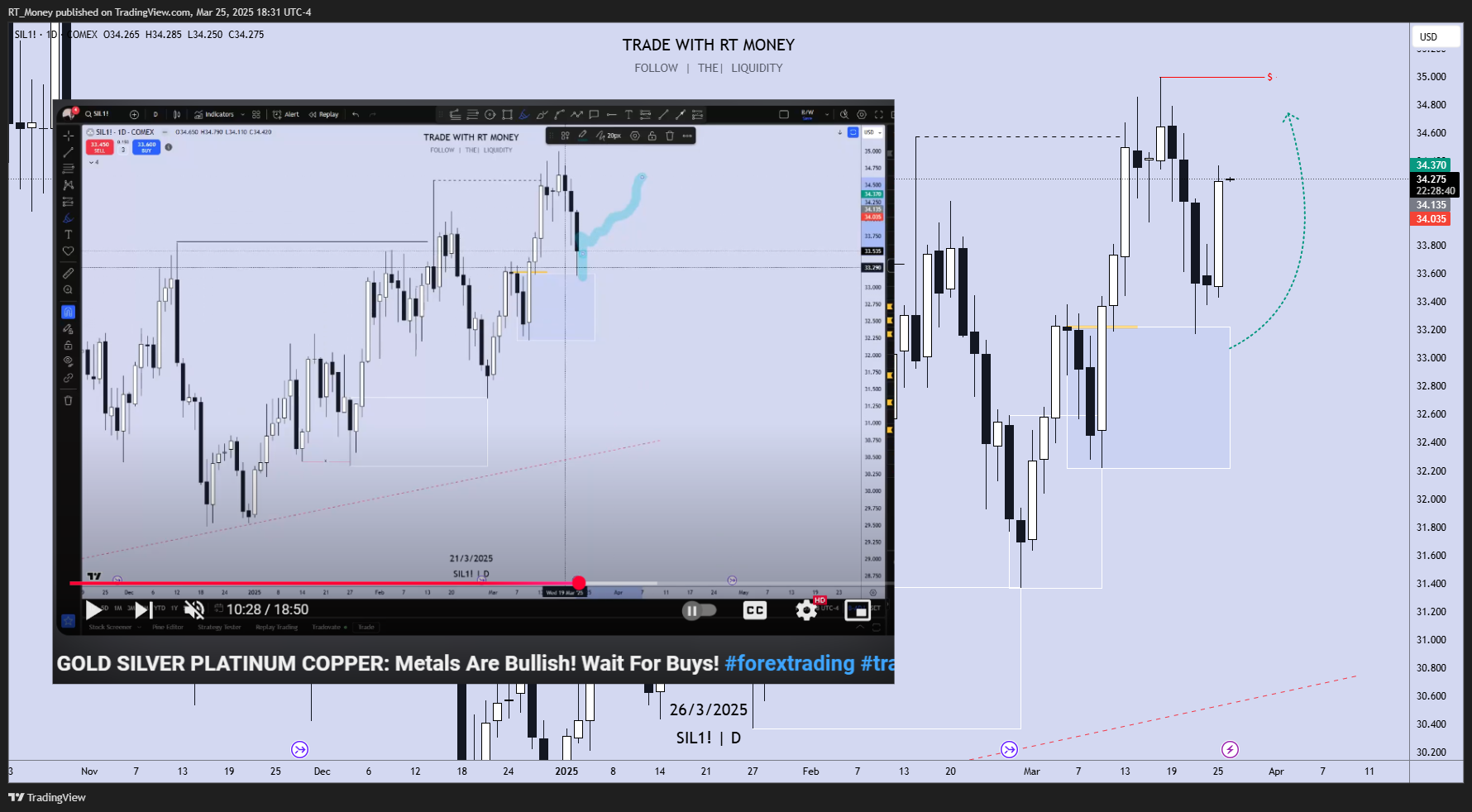This screenshot has height=812, width=1472.
Task: Click the redo arrow in top toolbar
Action: [x=373, y=114]
